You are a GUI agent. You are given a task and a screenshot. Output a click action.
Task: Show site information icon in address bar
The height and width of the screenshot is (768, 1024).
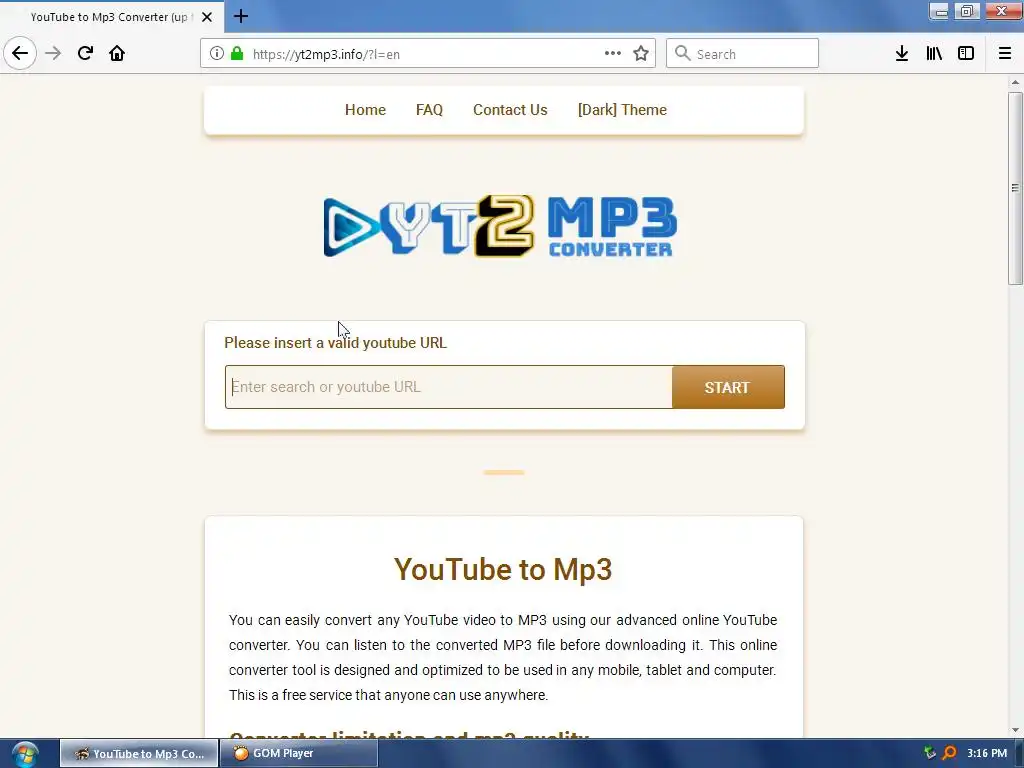click(x=217, y=54)
